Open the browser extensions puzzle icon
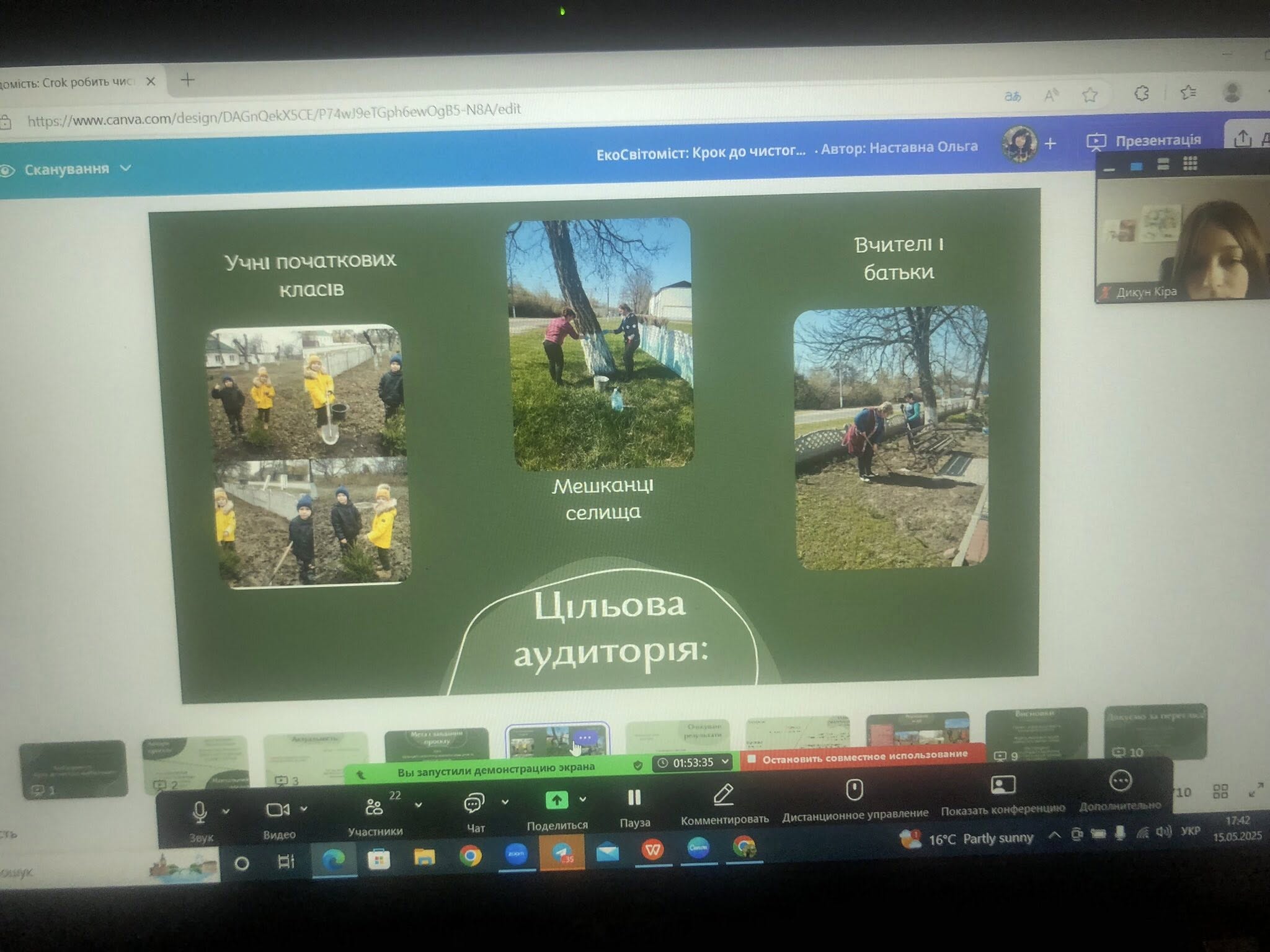 coord(1142,93)
